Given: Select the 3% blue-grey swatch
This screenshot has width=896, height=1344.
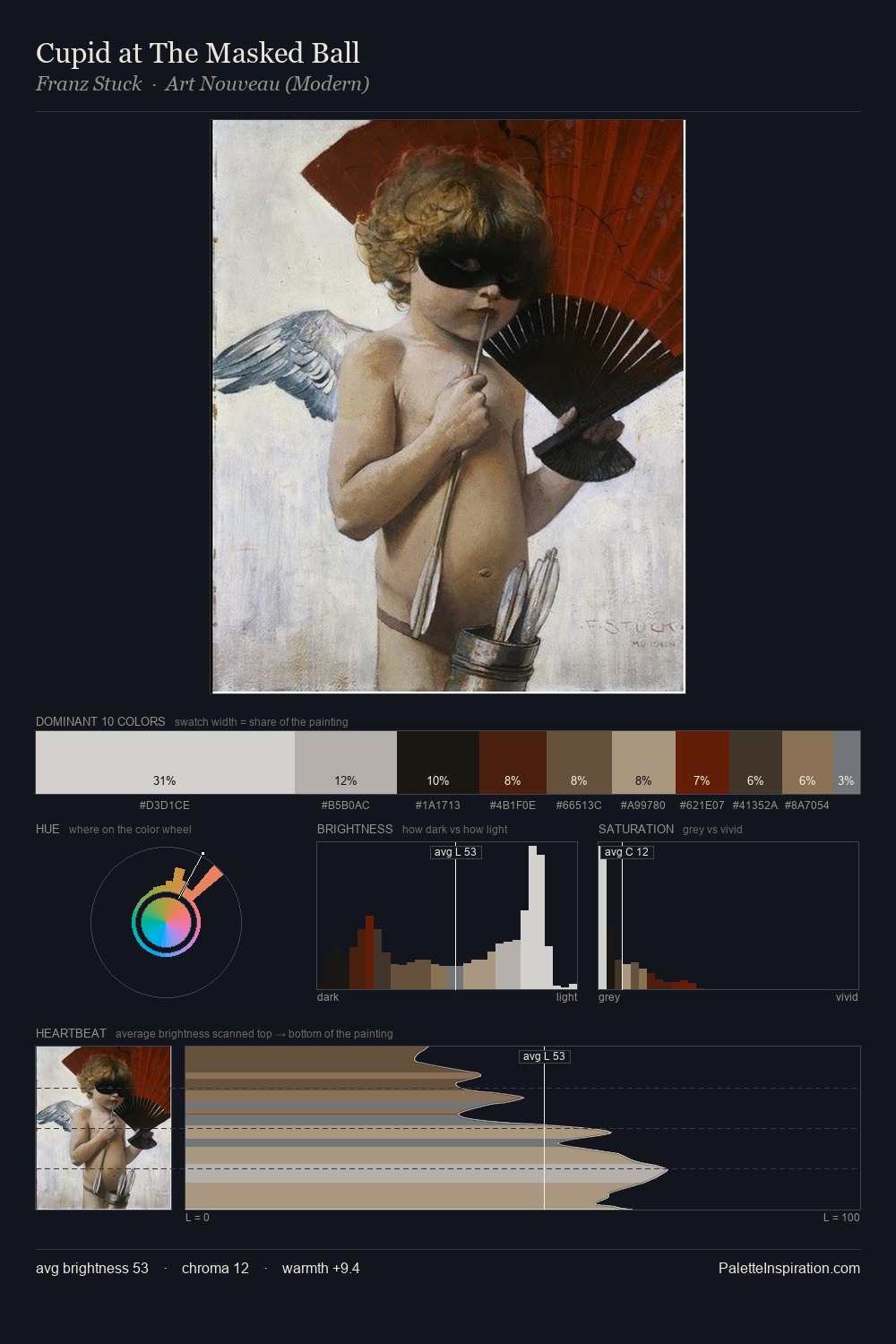Looking at the screenshot, I should (x=847, y=762).
